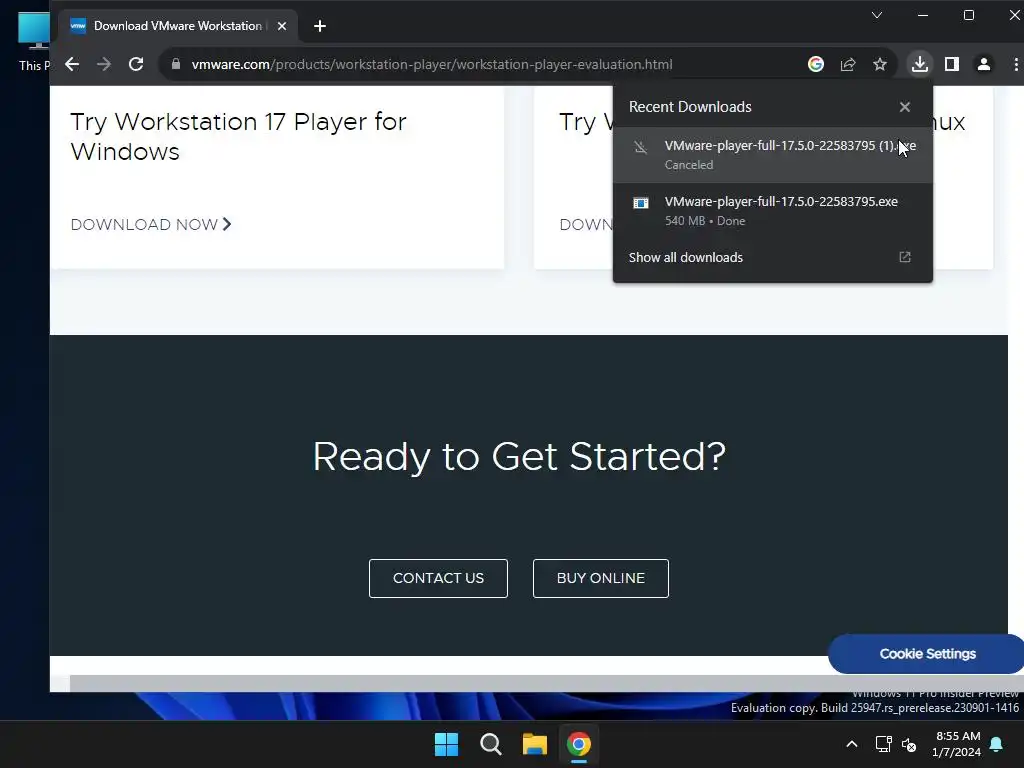Select This PC desktop icon

pyautogui.click(x=34, y=40)
